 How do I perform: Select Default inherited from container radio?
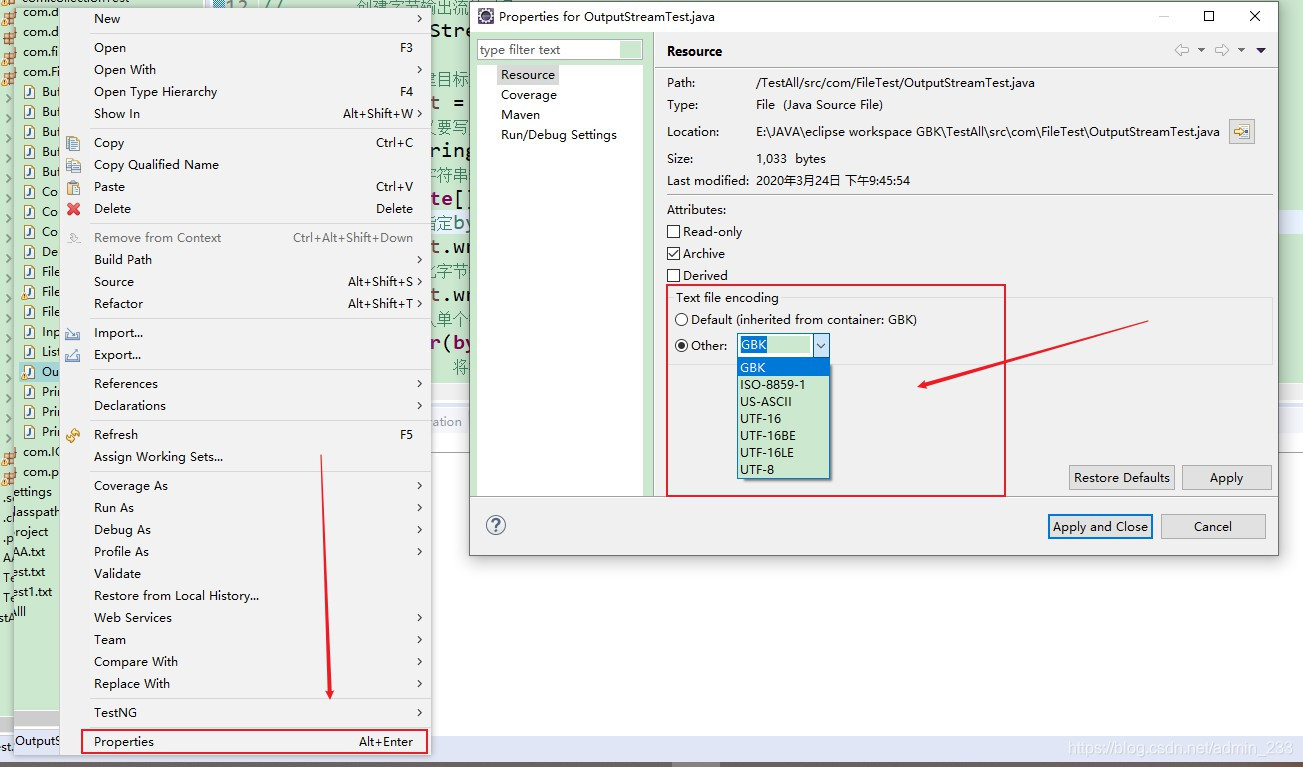[x=681, y=320]
